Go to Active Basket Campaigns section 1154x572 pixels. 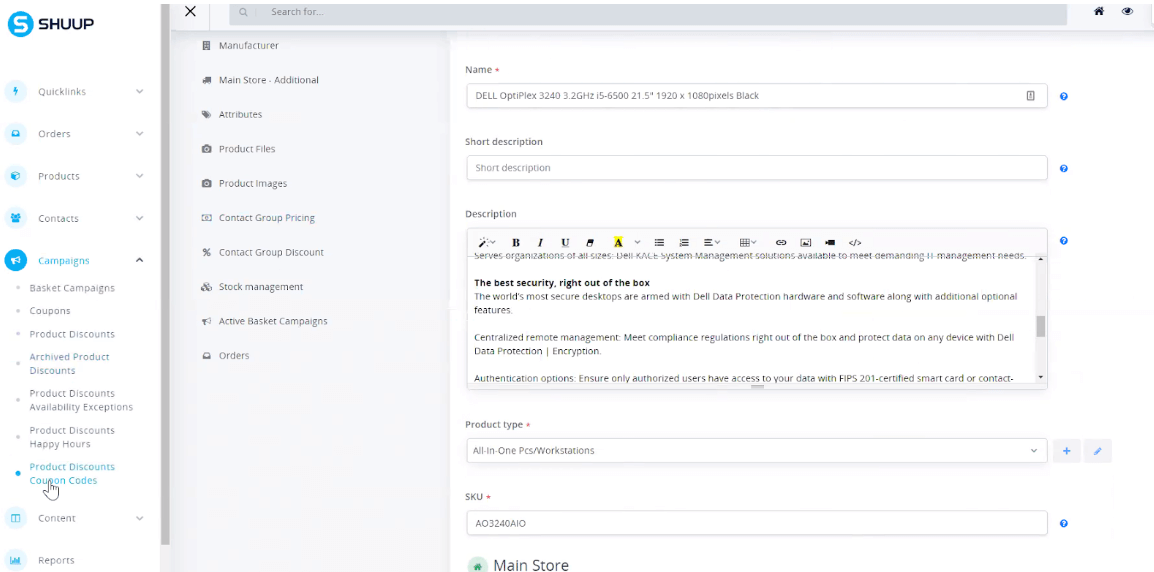273,321
